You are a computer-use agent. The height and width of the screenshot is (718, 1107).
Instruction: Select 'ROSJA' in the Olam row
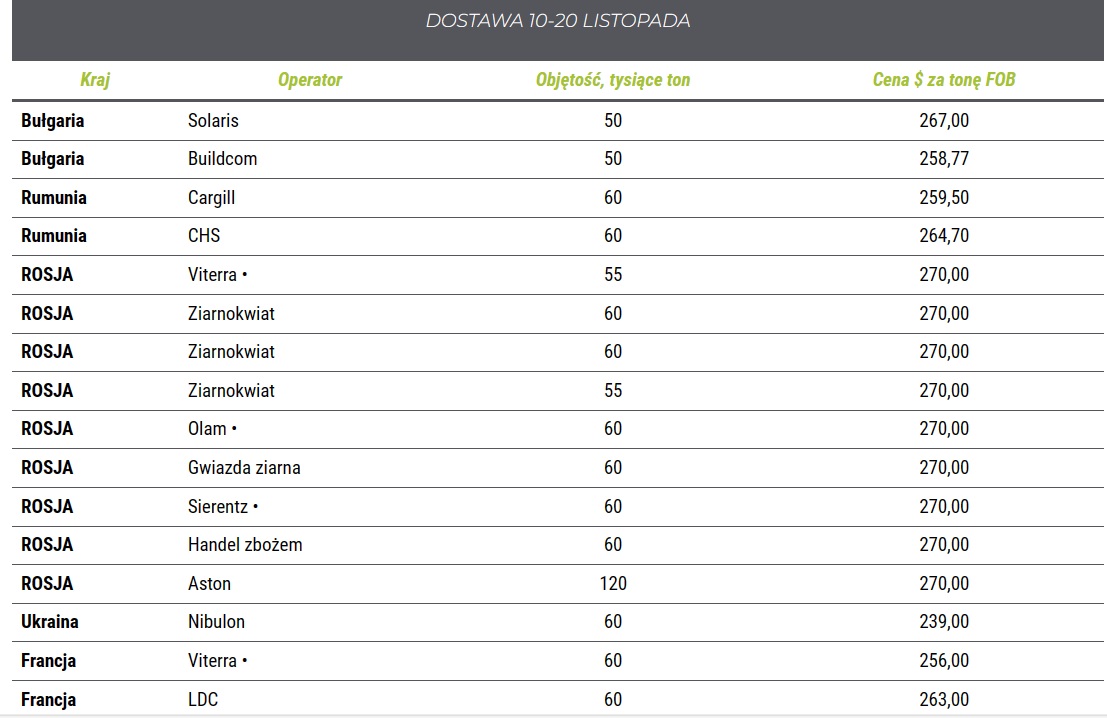pyautogui.click(x=47, y=429)
